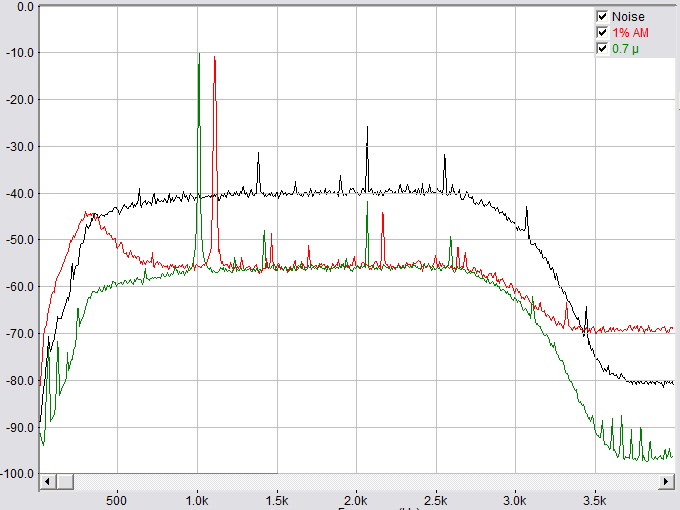Click the -50.0 level axis label
Screen dimensions: 680x510
point(20,240)
